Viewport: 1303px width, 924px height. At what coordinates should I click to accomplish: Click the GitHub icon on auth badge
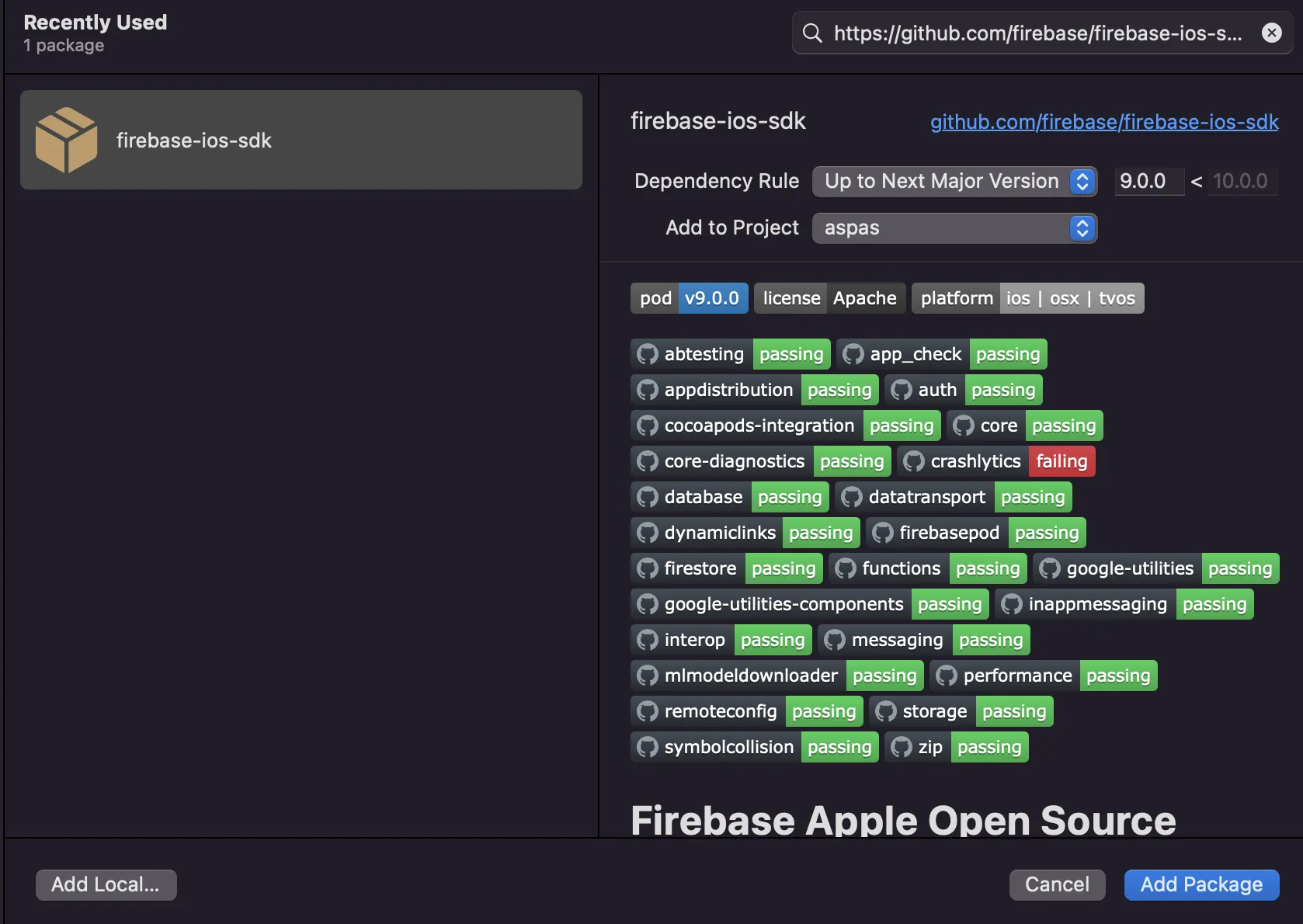click(902, 390)
